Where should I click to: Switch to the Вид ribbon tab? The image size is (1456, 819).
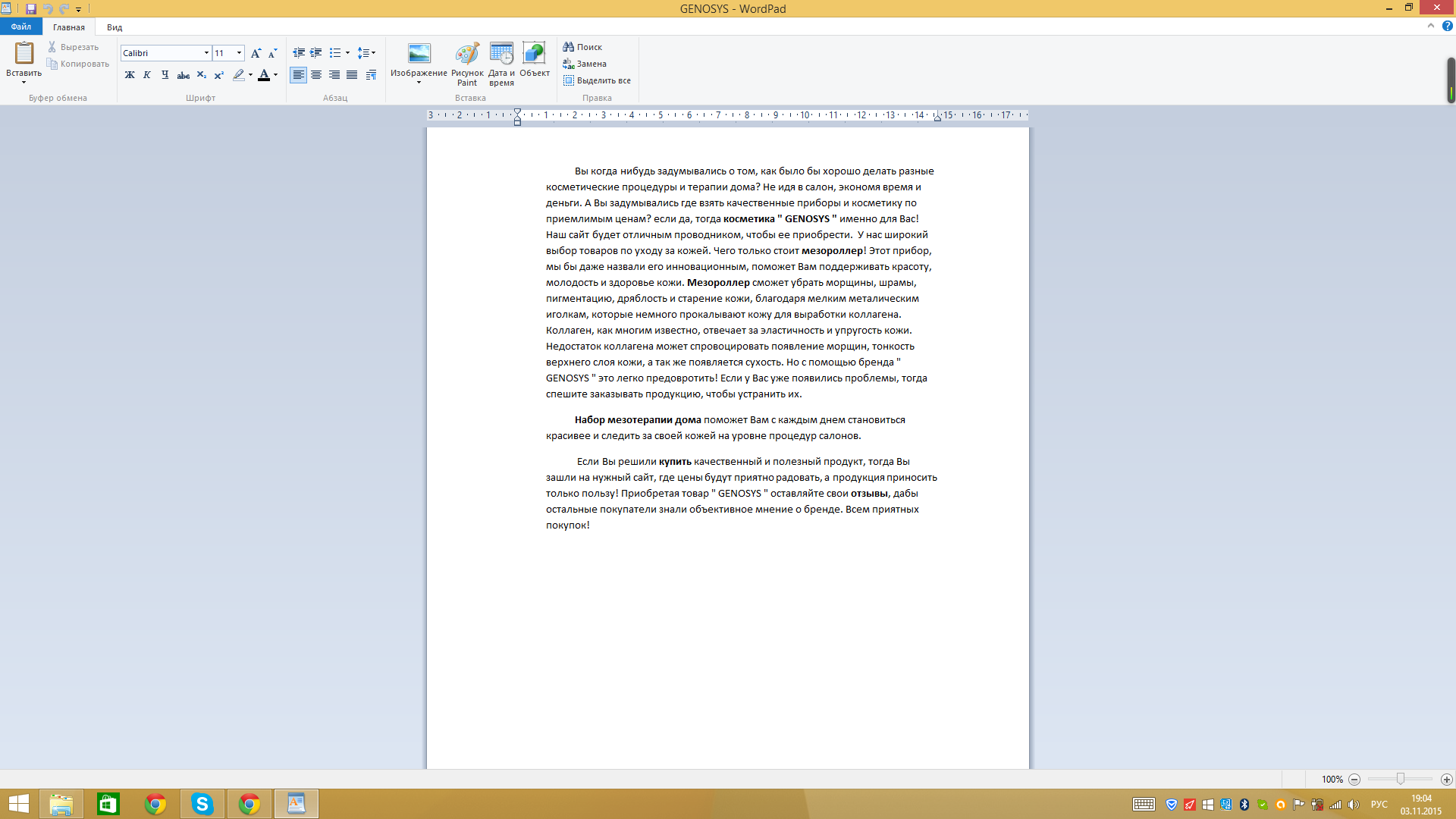pyautogui.click(x=115, y=27)
